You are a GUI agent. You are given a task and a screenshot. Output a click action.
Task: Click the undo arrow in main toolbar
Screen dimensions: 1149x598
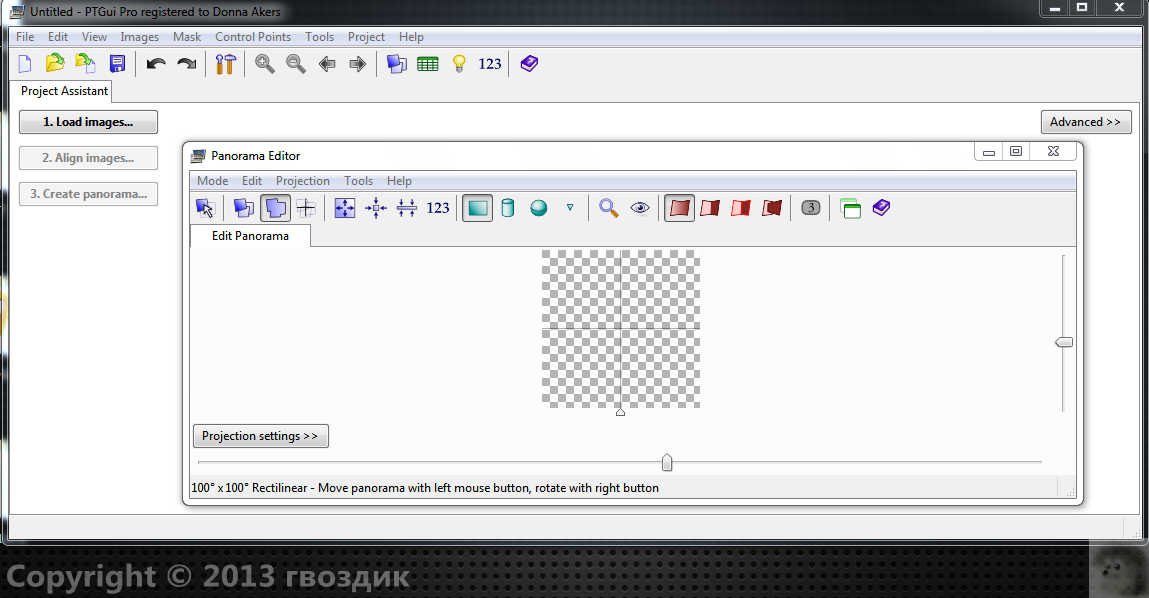(156, 64)
